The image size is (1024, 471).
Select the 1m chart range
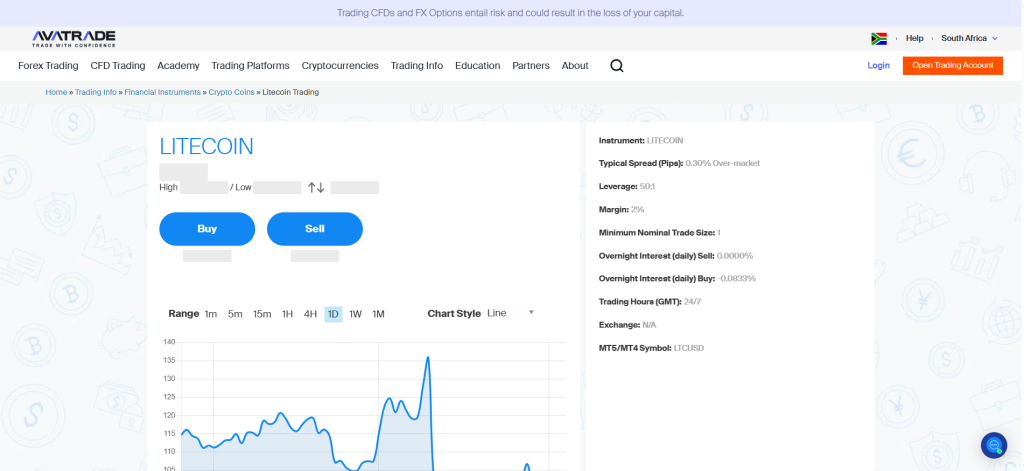(210, 314)
